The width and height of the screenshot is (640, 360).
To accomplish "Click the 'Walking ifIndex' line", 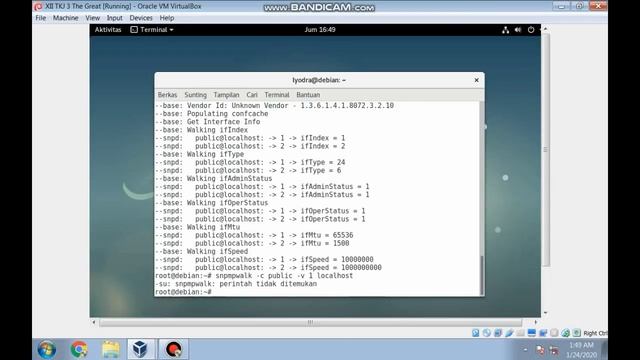I will click(201, 130).
